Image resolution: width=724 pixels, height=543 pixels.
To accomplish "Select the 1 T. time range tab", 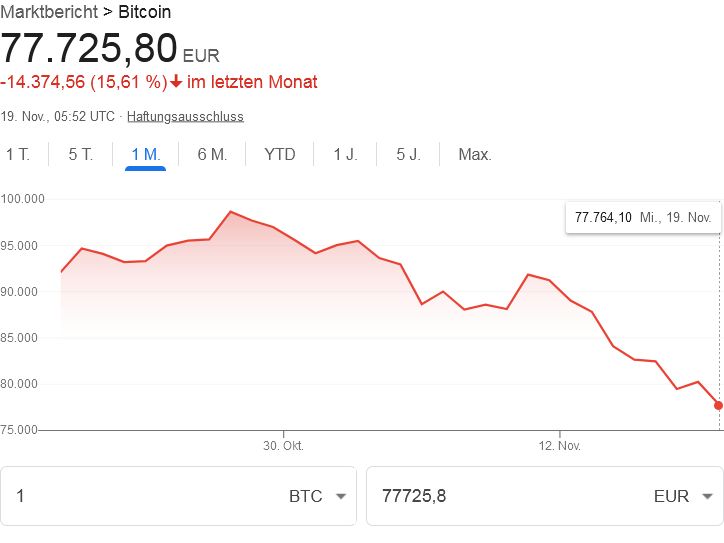I will pyautogui.click(x=18, y=154).
